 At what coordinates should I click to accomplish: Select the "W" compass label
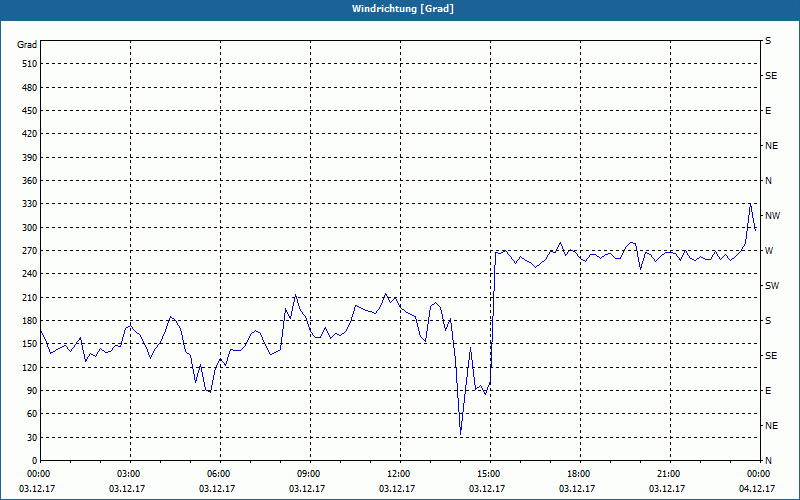769,251
